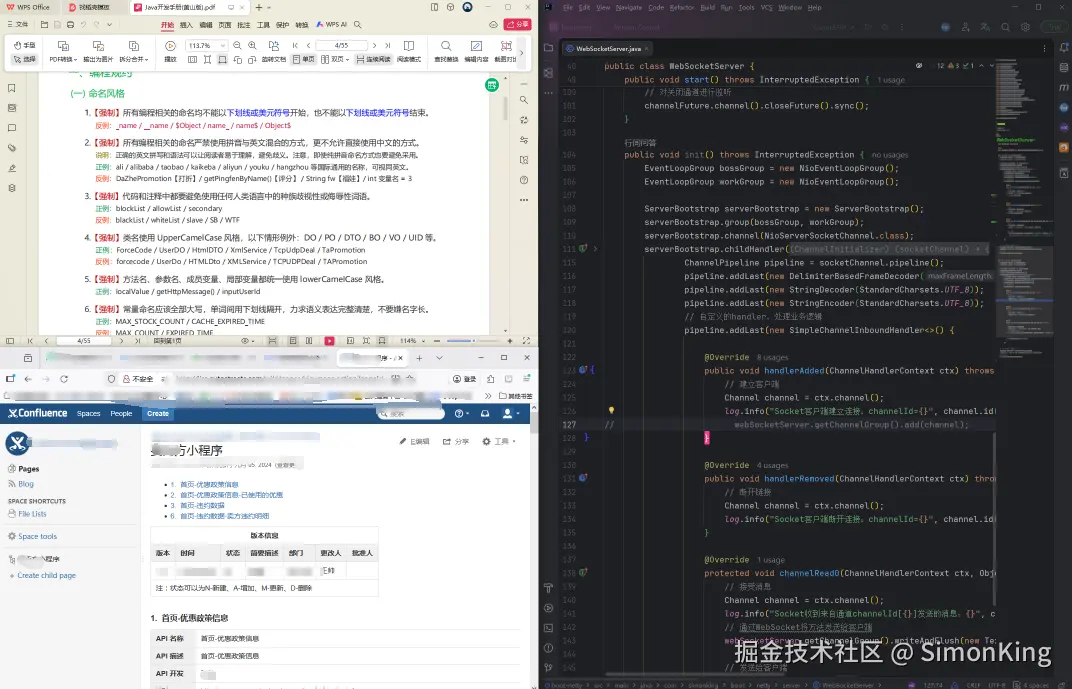The width and height of the screenshot is (1072, 689).
Task: Click the zoom out magnifier in WPS toolbar
Action: pyautogui.click(x=237, y=45)
